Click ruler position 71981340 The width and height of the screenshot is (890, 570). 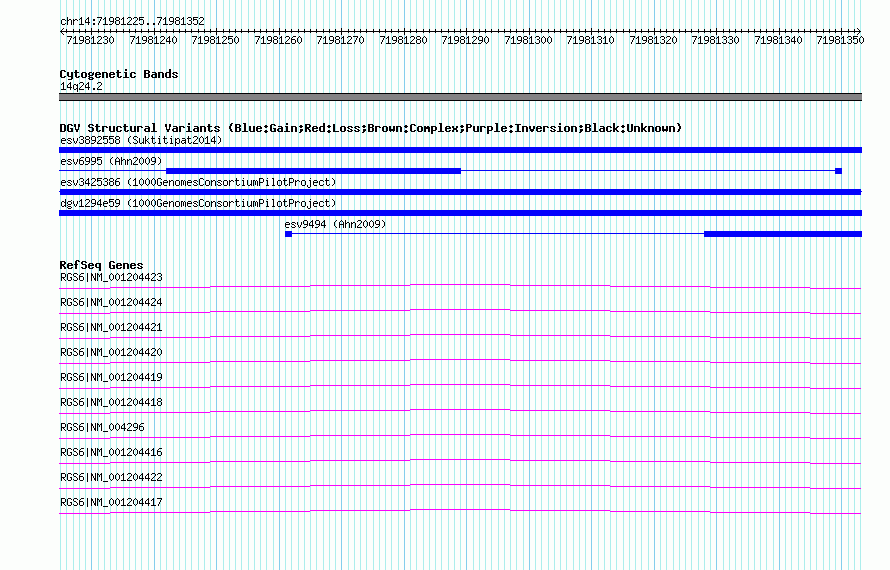click(778, 40)
